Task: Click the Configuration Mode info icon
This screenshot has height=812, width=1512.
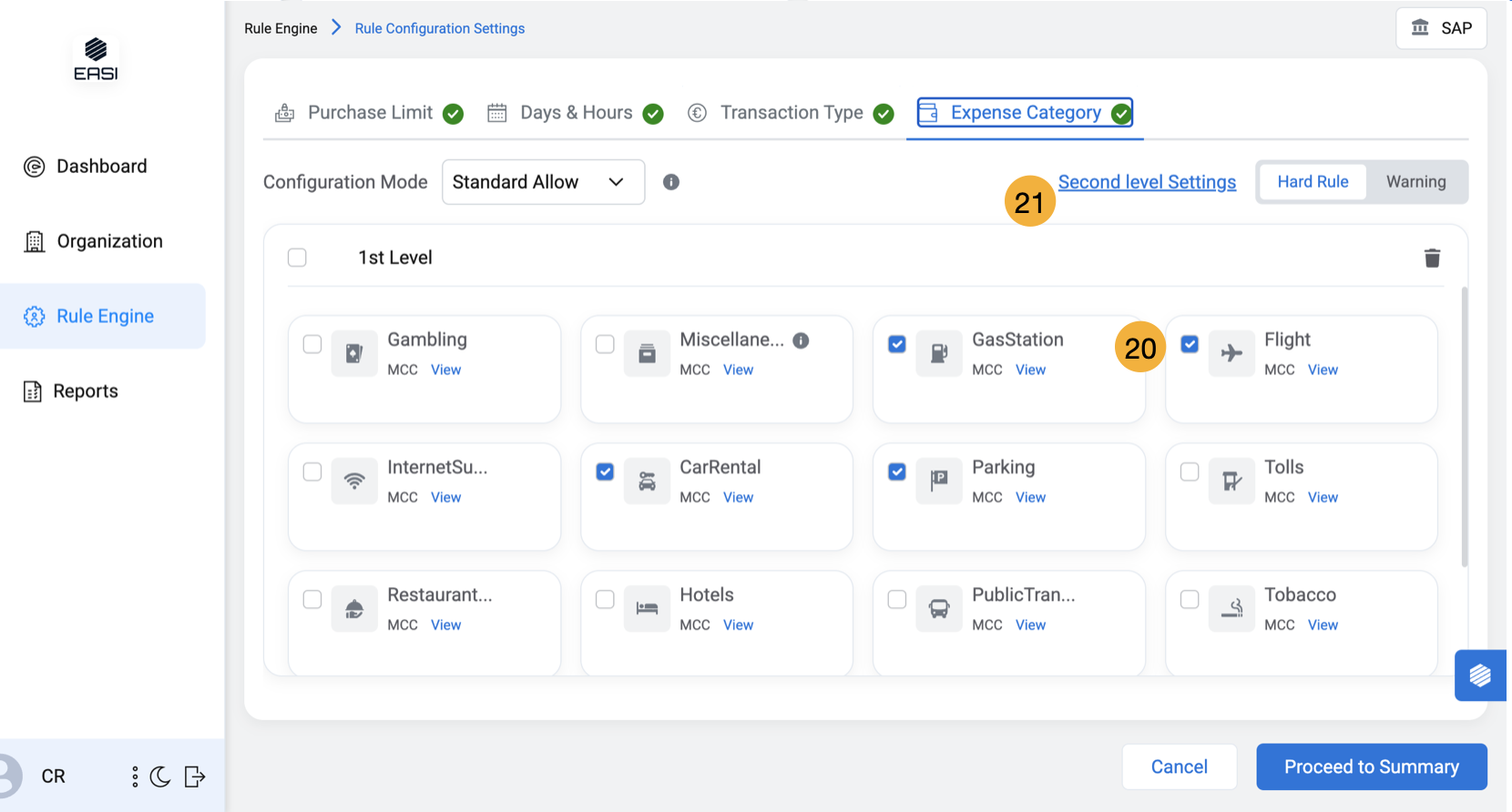Action: [671, 182]
